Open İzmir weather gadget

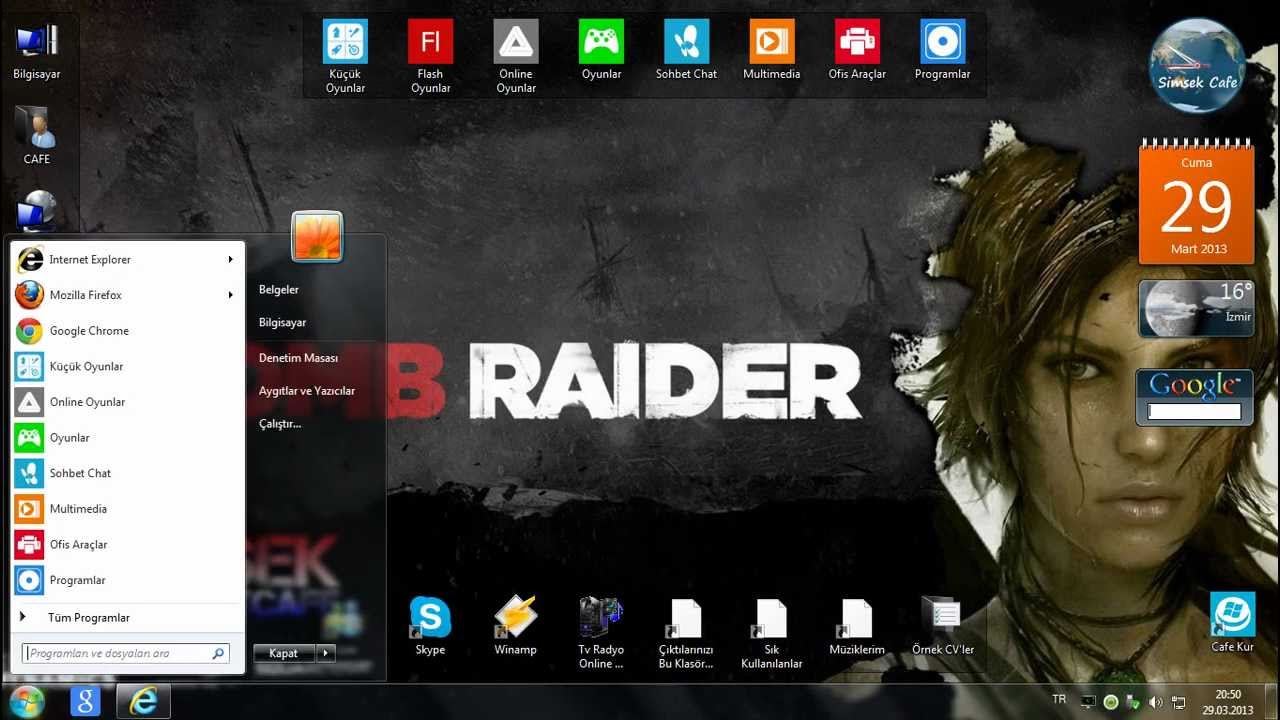[x=1197, y=308]
